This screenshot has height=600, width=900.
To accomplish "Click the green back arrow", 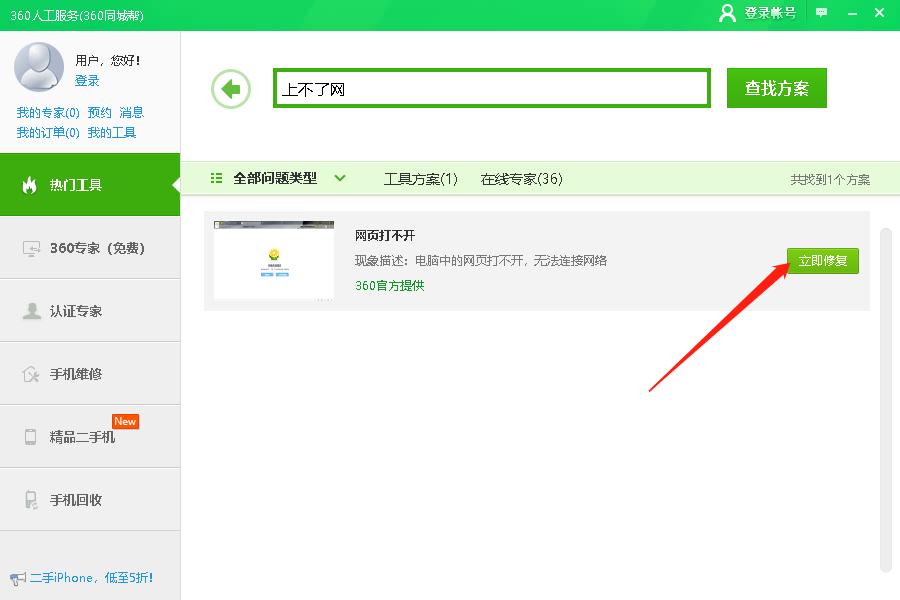I will [x=231, y=88].
